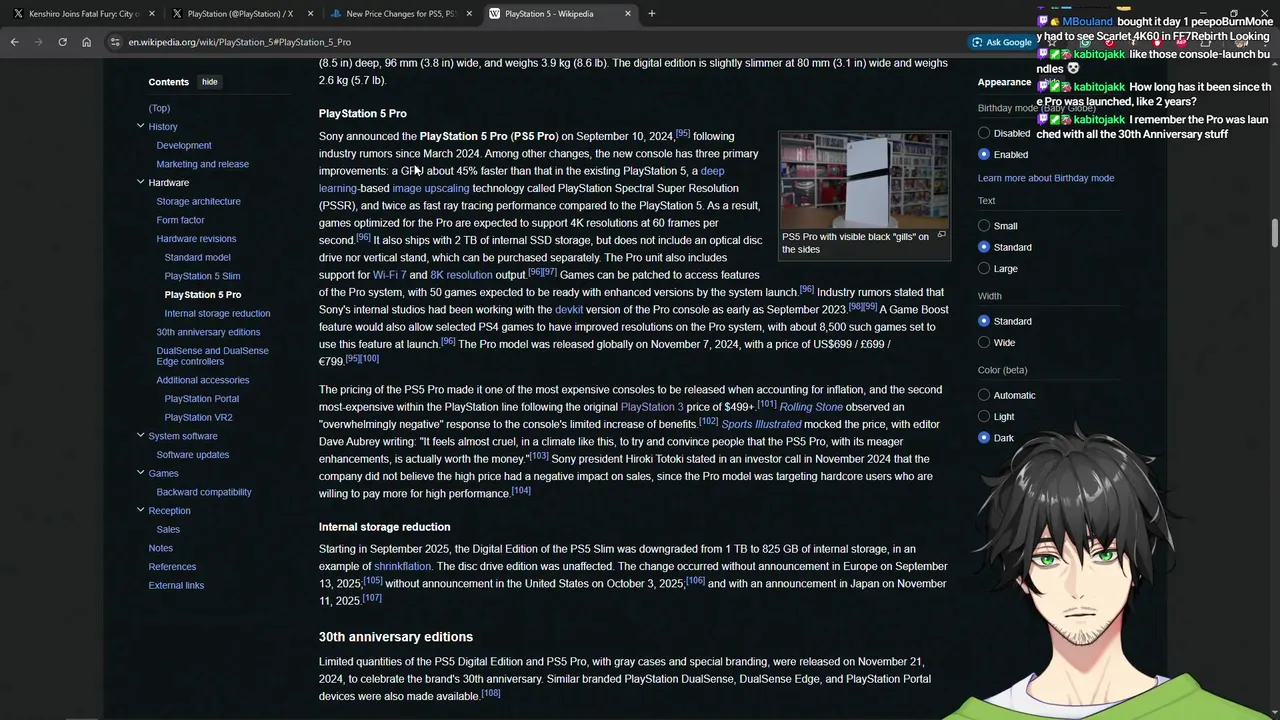Open Storage architecture in Contents

[x=198, y=201]
